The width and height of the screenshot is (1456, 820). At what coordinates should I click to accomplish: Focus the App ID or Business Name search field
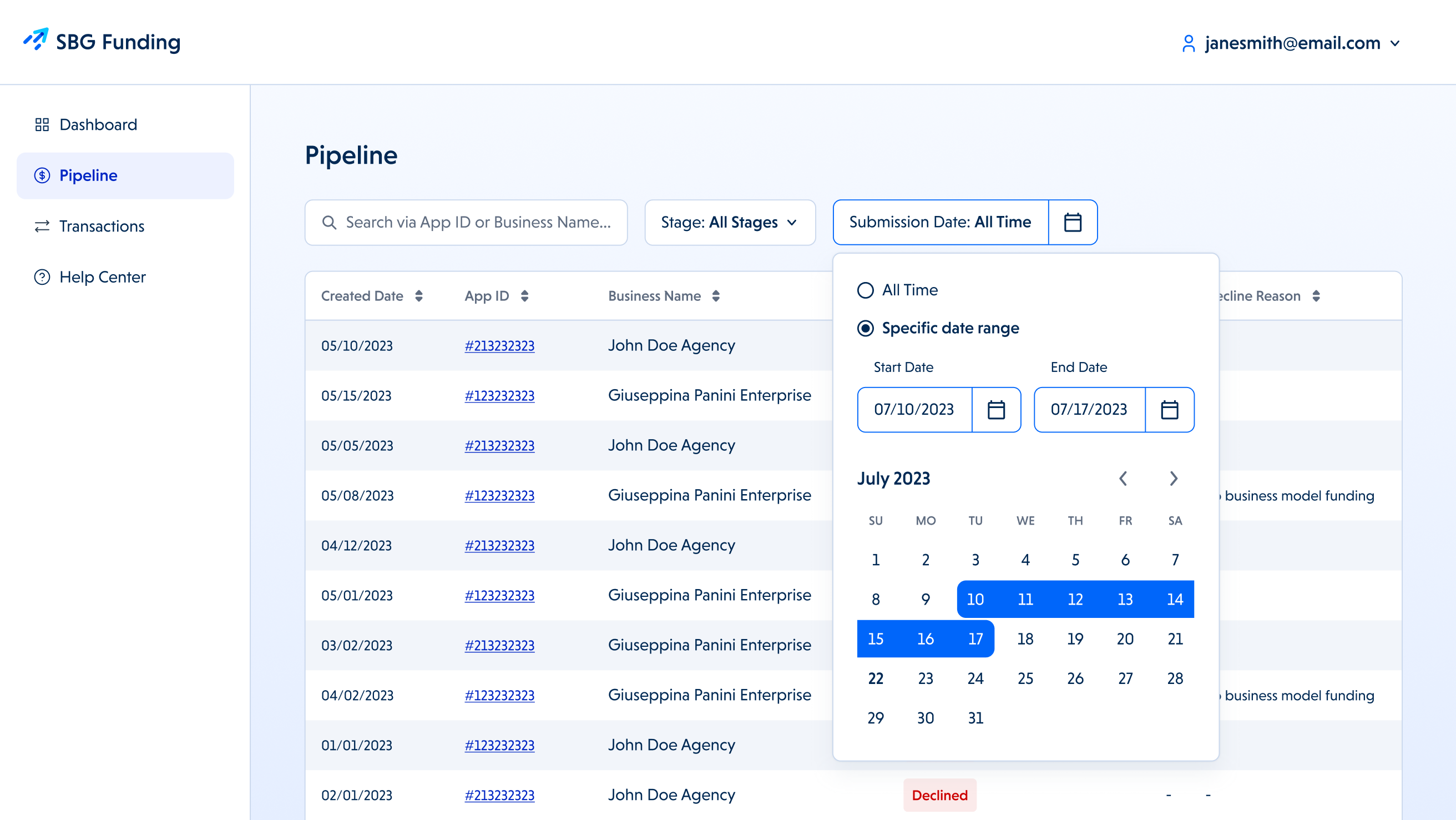466,222
